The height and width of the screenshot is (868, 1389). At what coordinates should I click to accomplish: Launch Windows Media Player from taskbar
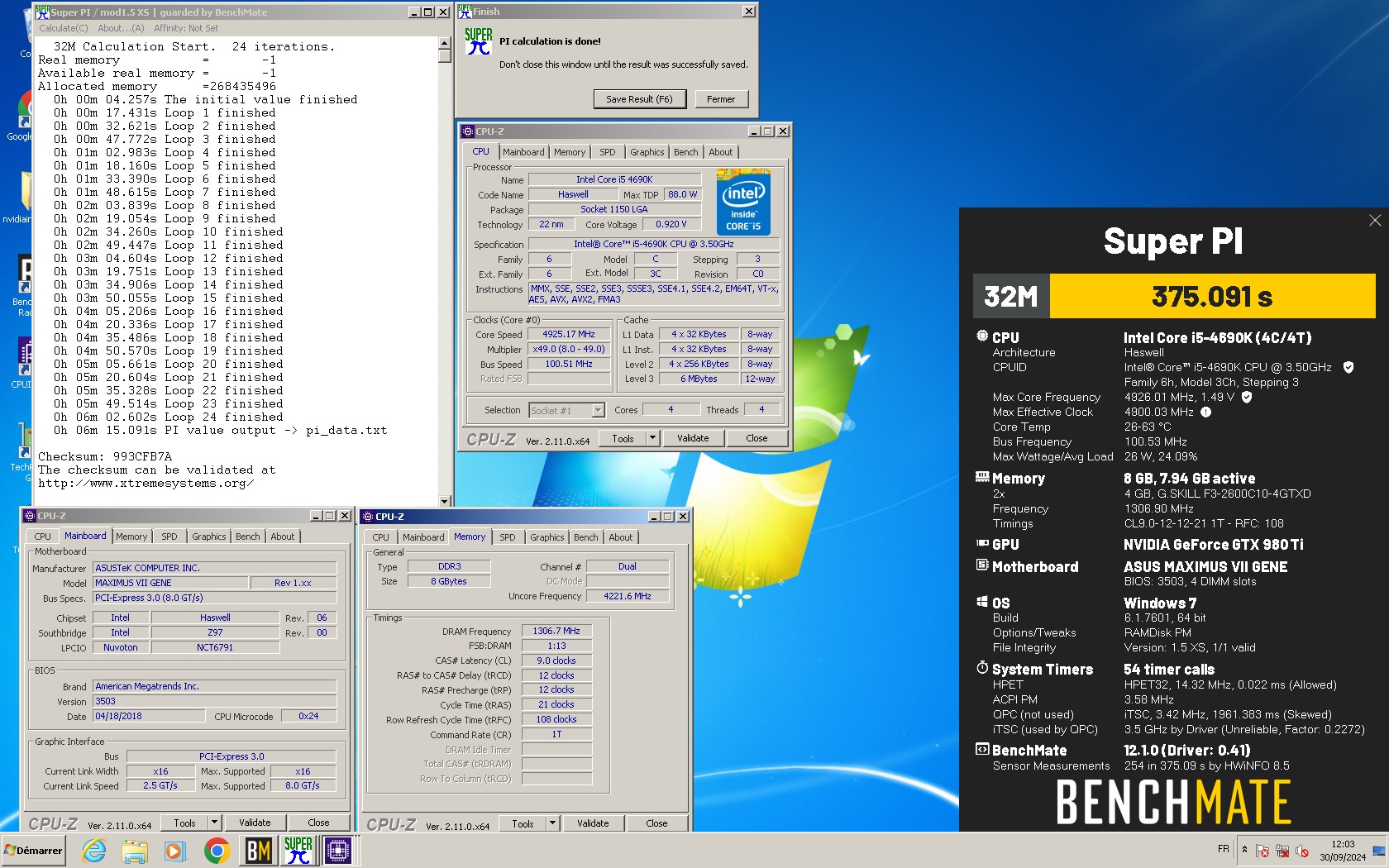174,850
